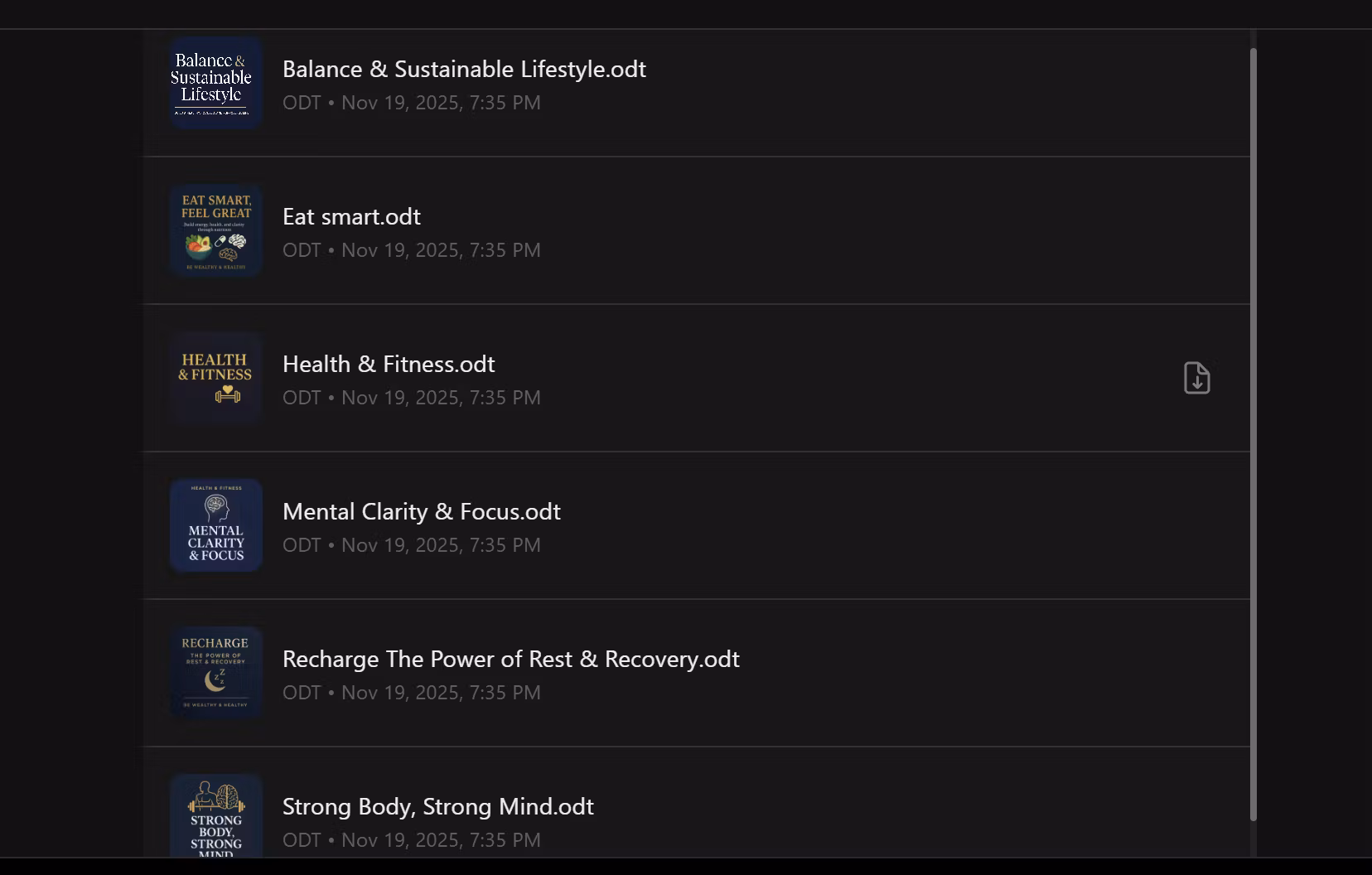Viewport: 1372px width, 875px height.
Task: Click the date info beneath Health & Fitness.odt
Action: coord(411,398)
